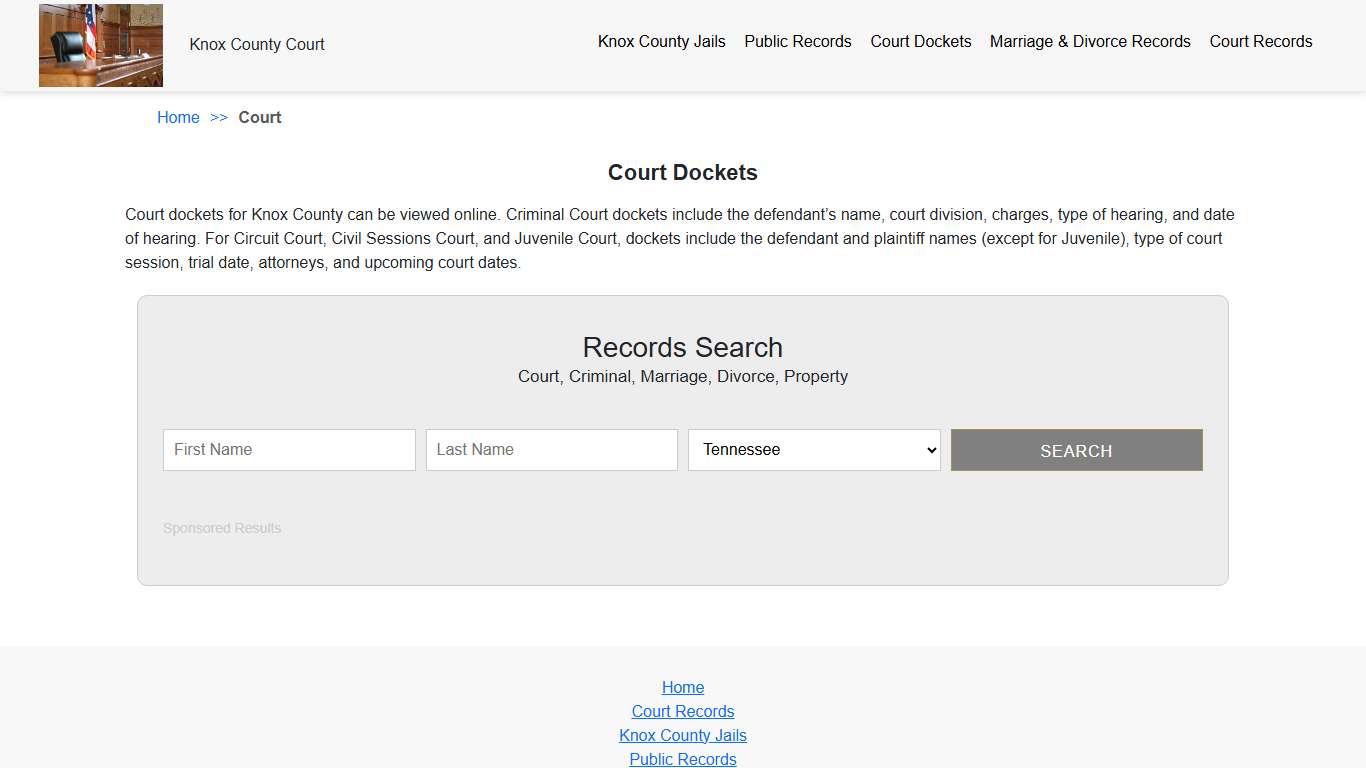The height and width of the screenshot is (768, 1366).
Task: Click into the First Name field
Action: pos(288,449)
